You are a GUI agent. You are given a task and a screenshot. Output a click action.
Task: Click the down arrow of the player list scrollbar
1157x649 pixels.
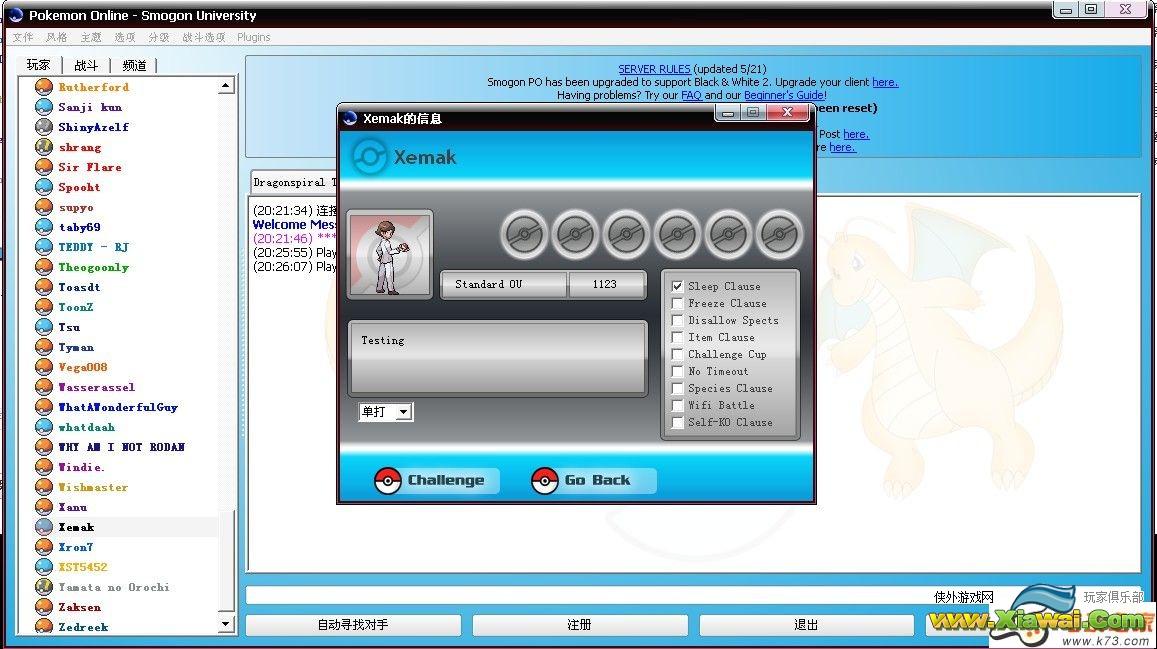(226, 624)
